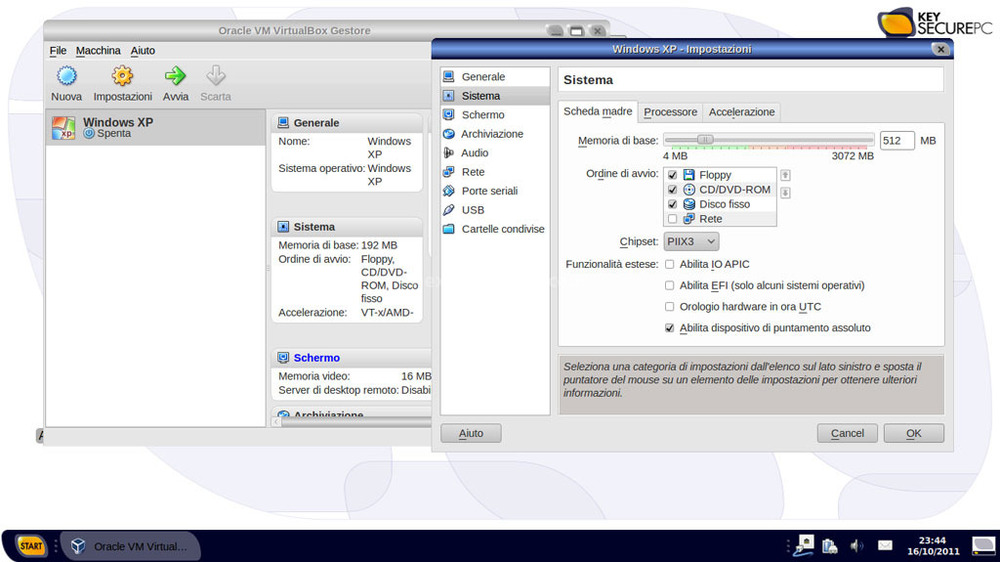Switch to Scheda madre tab
The width and height of the screenshot is (1000, 562).
[598, 111]
